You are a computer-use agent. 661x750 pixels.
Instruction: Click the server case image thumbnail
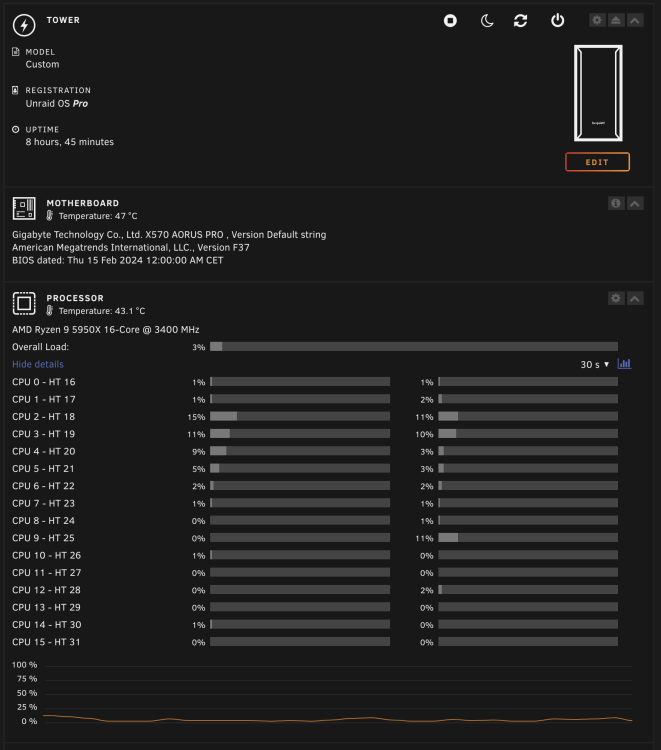598,93
